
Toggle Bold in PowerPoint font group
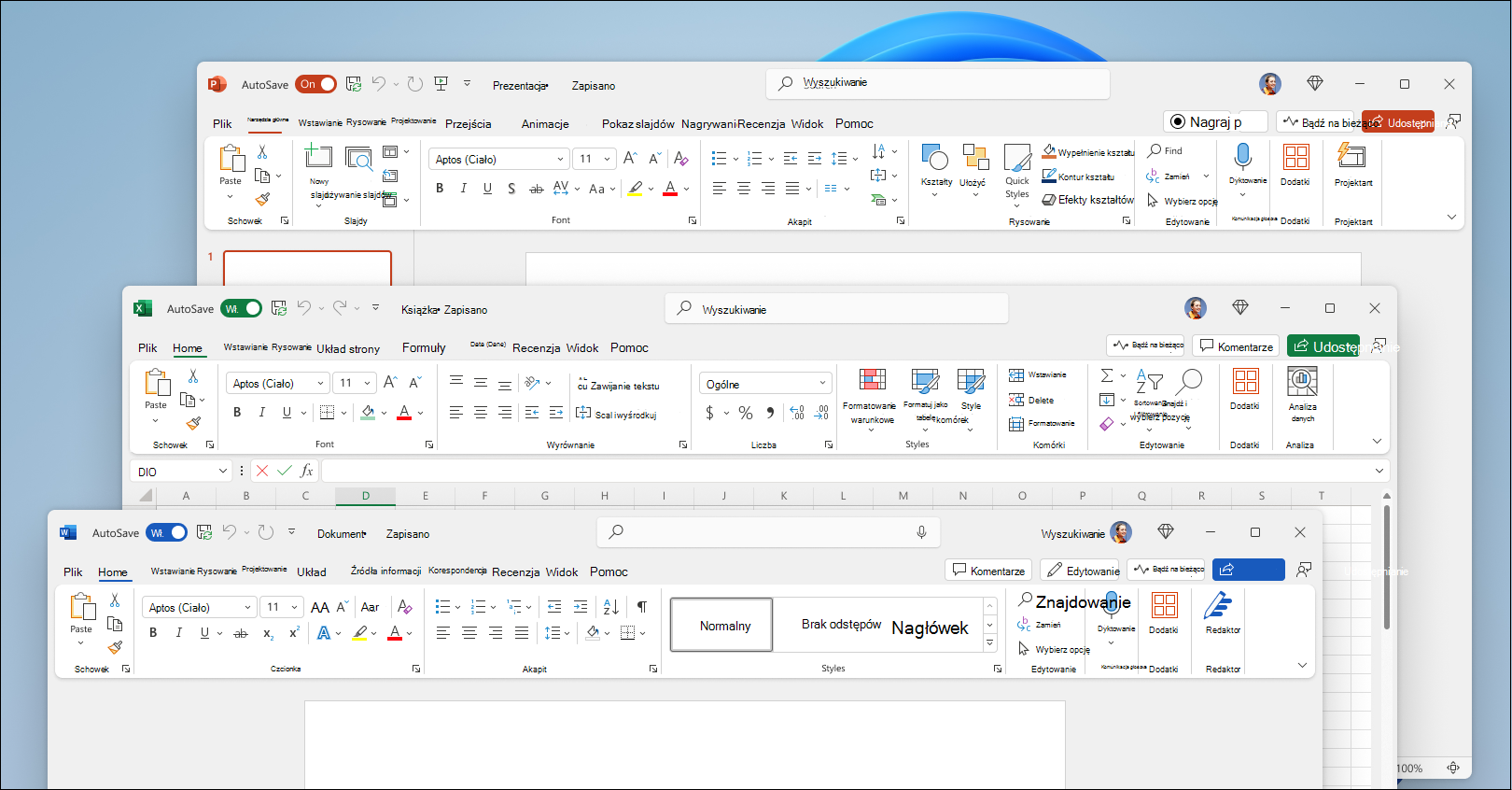[x=440, y=189]
